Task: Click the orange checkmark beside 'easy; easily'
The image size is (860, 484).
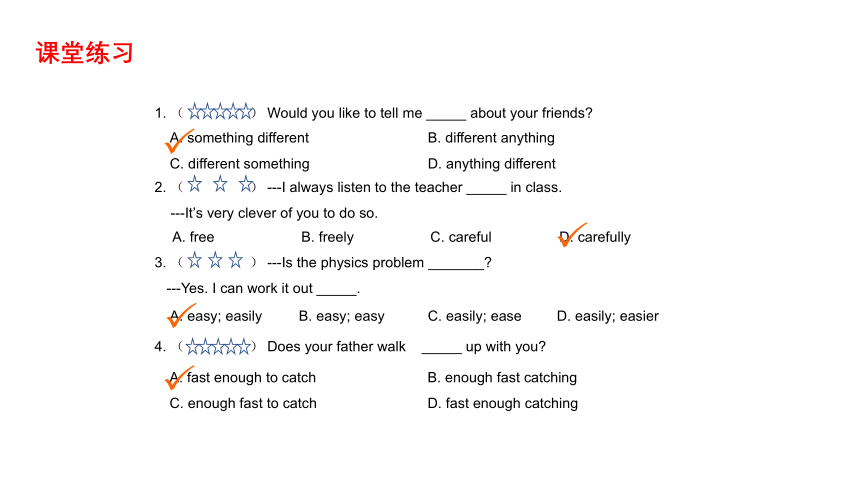Action: (x=181, y=315)
